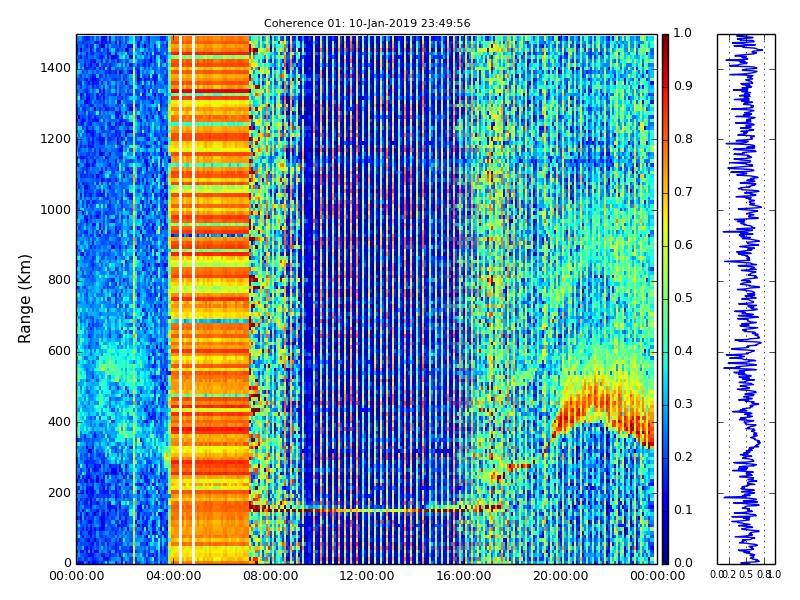Click the plot title 'Coherence 01: 10-Jan-2019 23:49:56'
The image size is (800, 600).
click(x=367, y=23)
